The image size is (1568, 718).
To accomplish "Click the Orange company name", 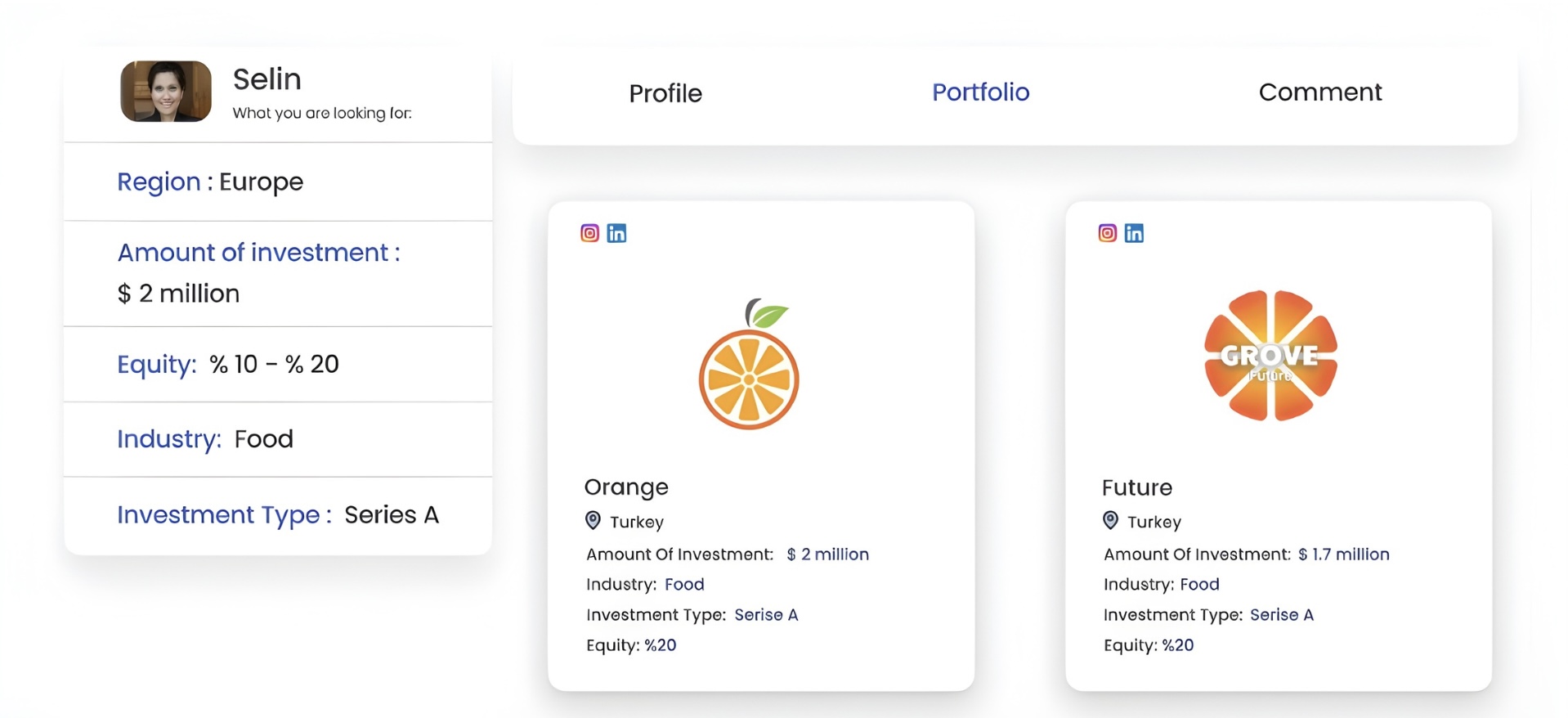I will (626, 487).
